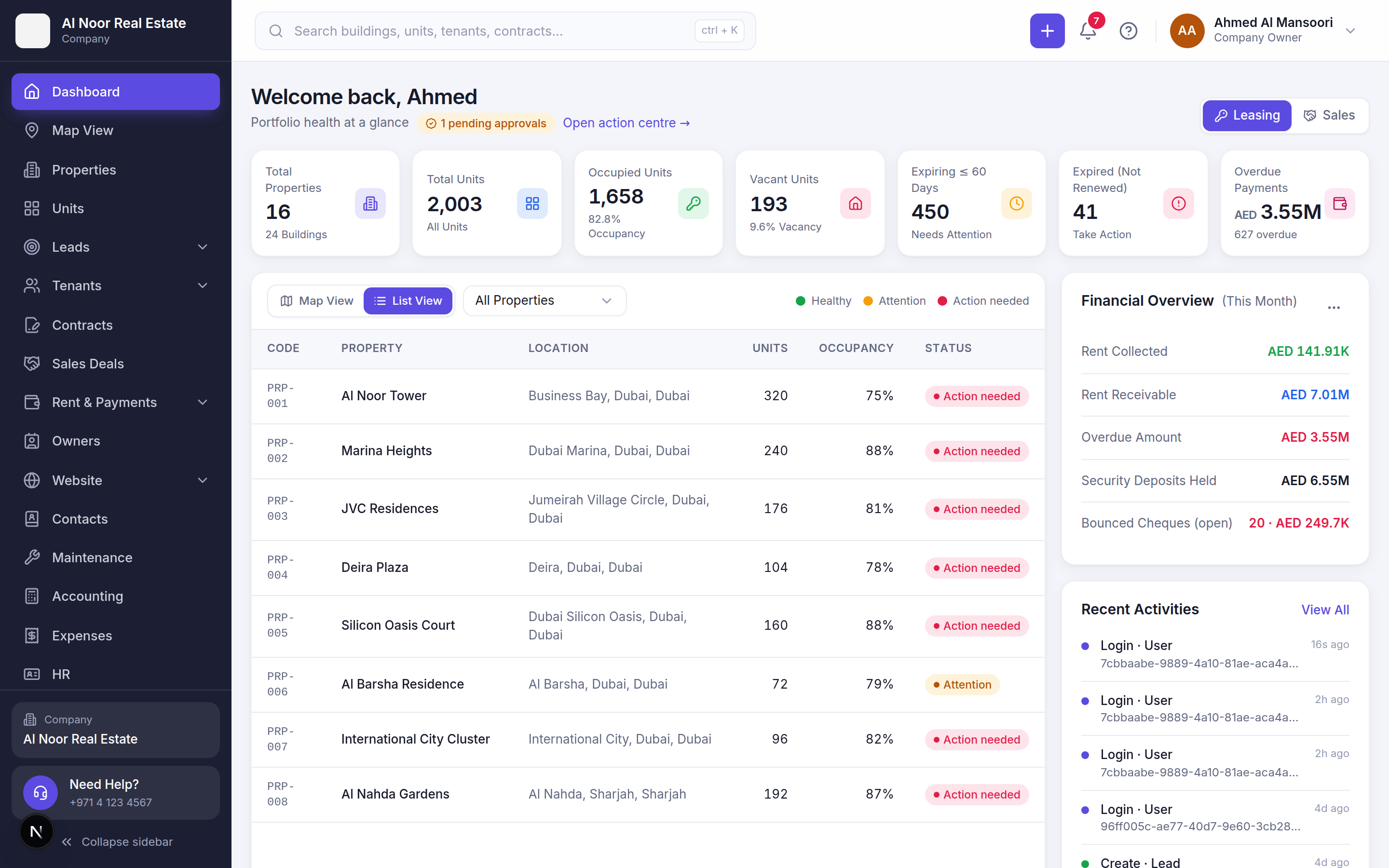Click the Expired alert circle icon
This screenshot has height=868, width=1389.
(1178, 203)
